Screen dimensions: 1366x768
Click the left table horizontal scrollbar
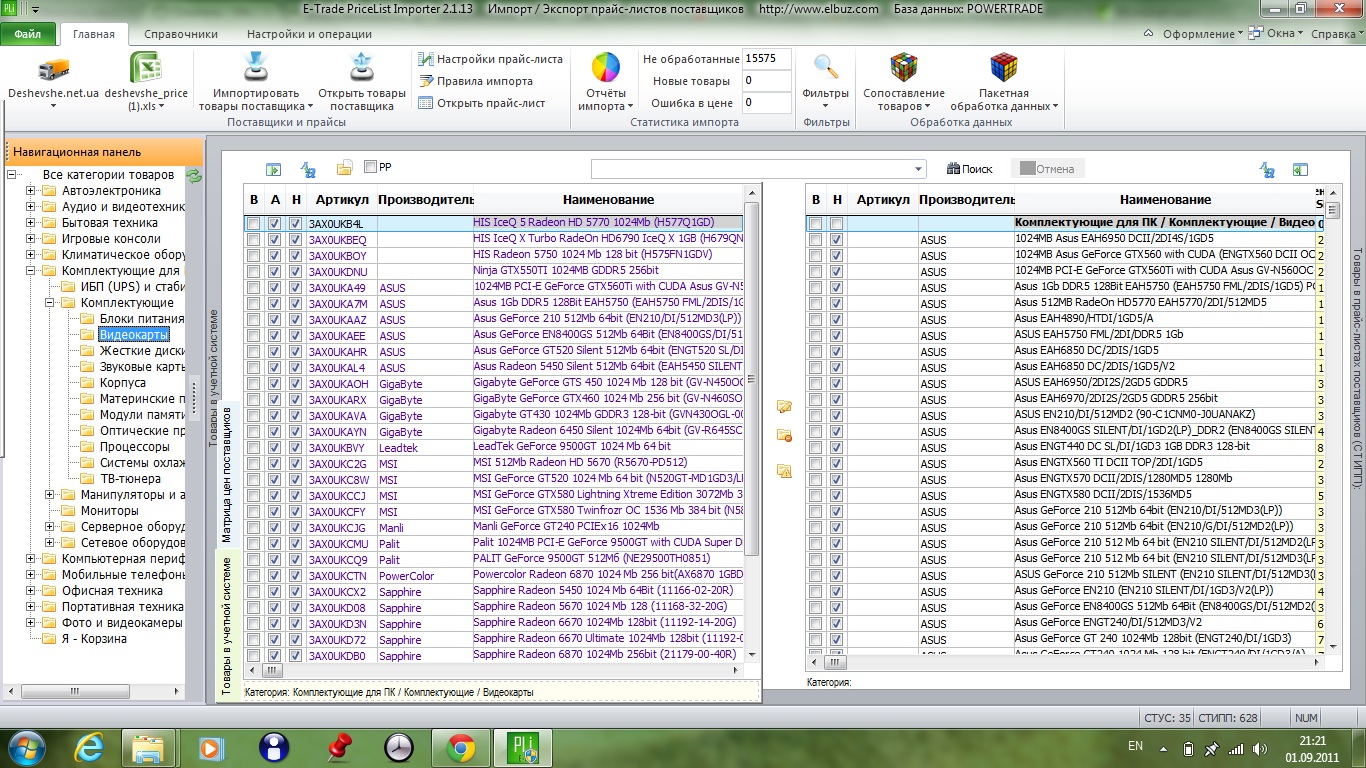pyautogui.click(x=495, y=671)
